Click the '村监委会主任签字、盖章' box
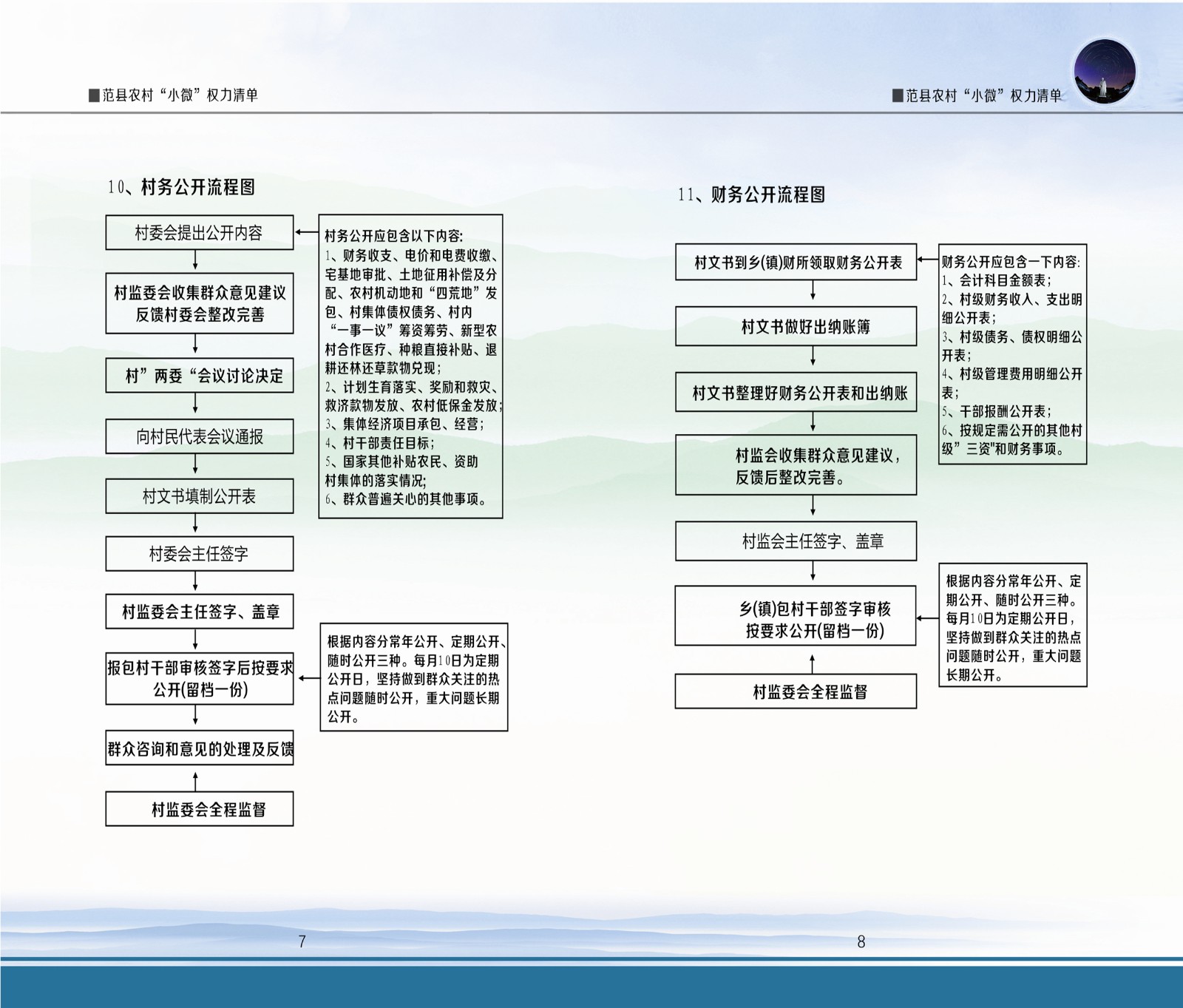This screenshot has width=1183, height=1008. (200, 612)
